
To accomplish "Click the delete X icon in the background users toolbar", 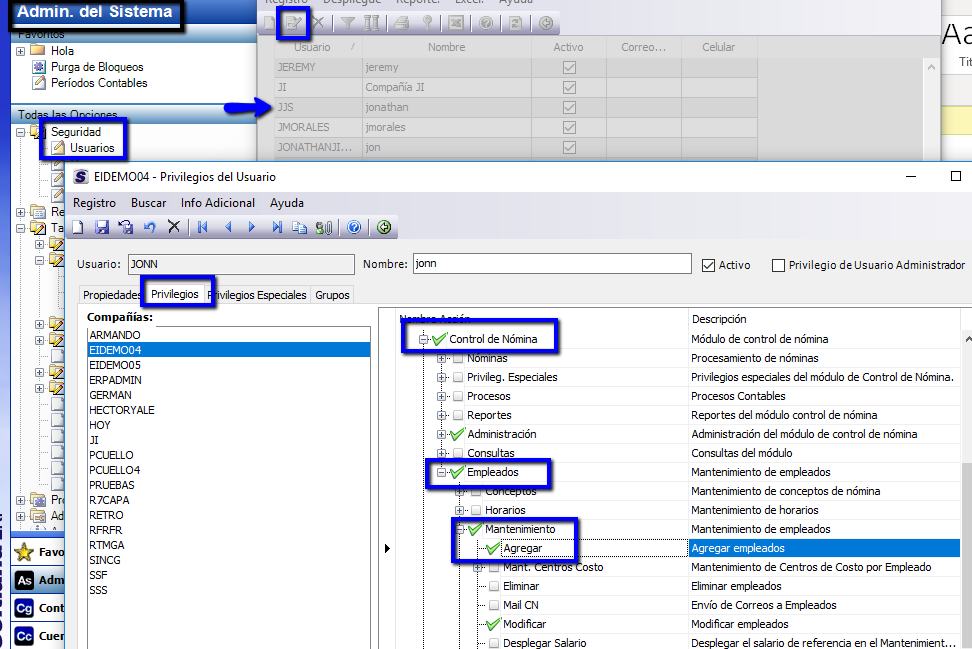I will [319, 24].
